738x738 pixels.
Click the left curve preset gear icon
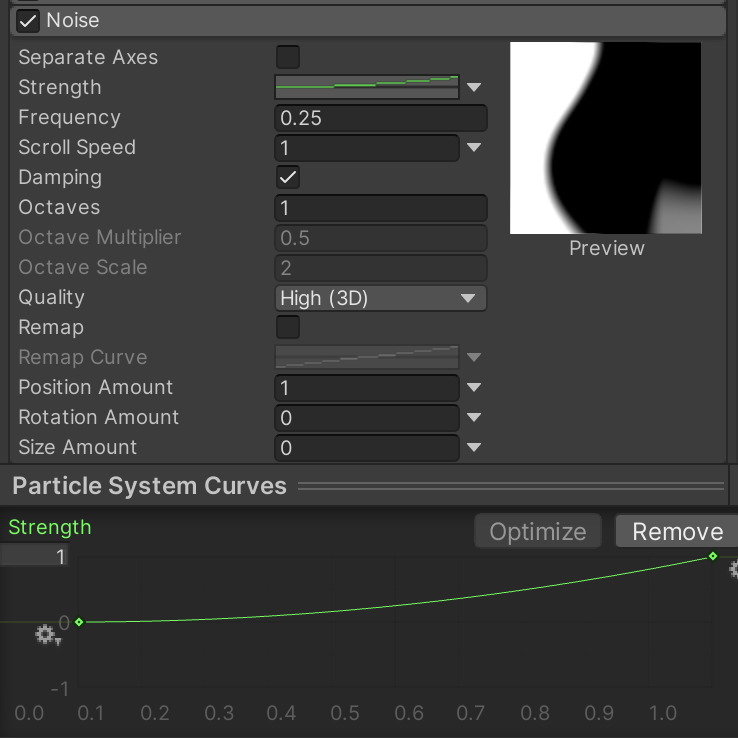point(46,635)
